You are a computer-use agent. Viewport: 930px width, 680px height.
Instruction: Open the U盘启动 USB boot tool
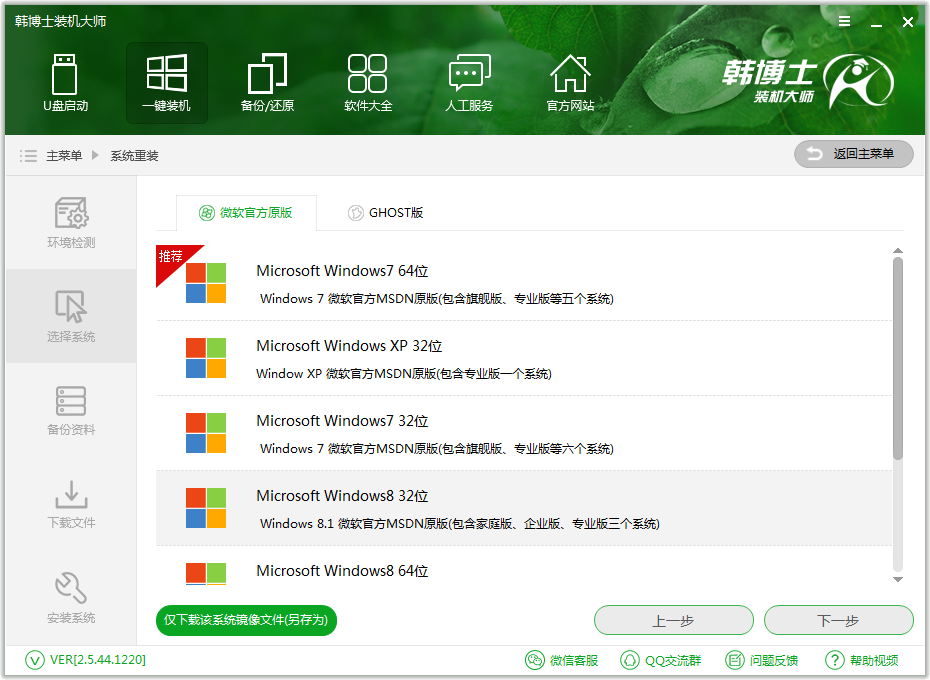point(65,83)
